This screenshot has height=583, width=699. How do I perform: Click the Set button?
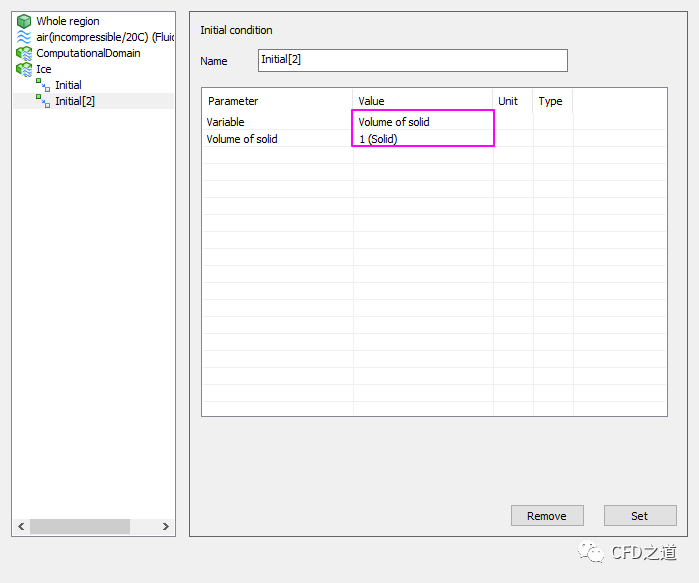click(x=640, y=516)
